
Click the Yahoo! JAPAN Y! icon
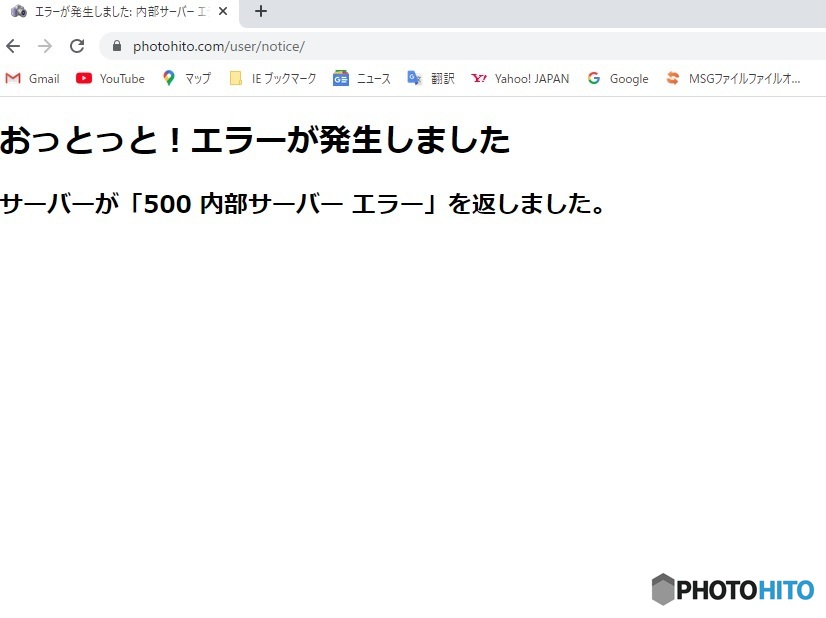click(x=478, y=78)
